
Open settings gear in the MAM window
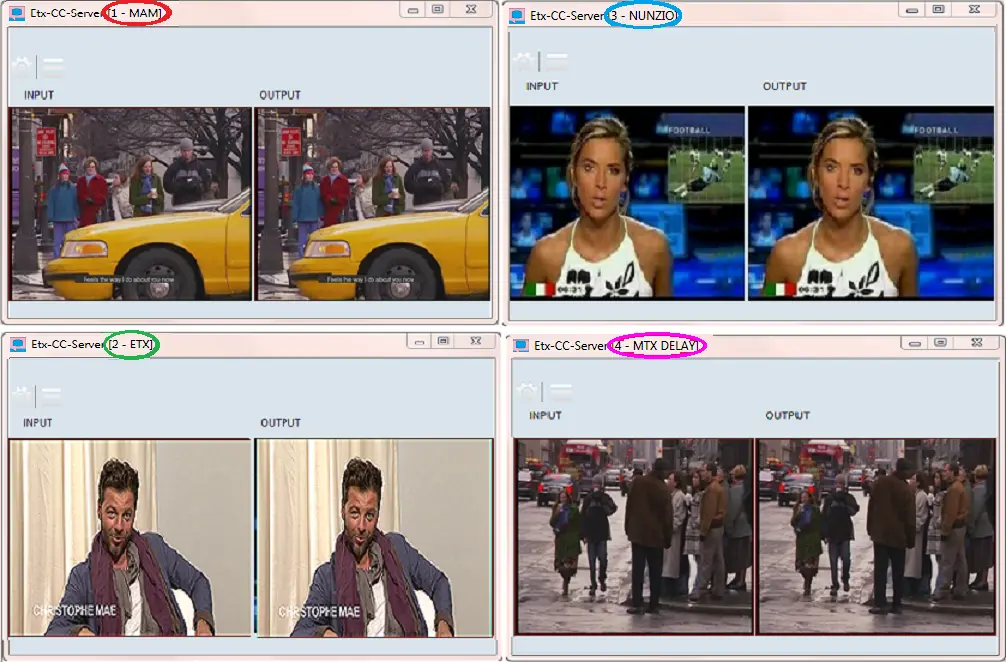click(x=22, y=67)
